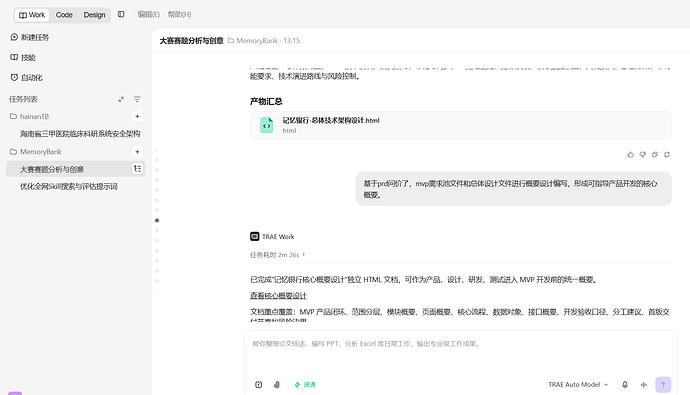
Task: Open the TRAE Auto Model dropdown
Action: coord(578,385)
